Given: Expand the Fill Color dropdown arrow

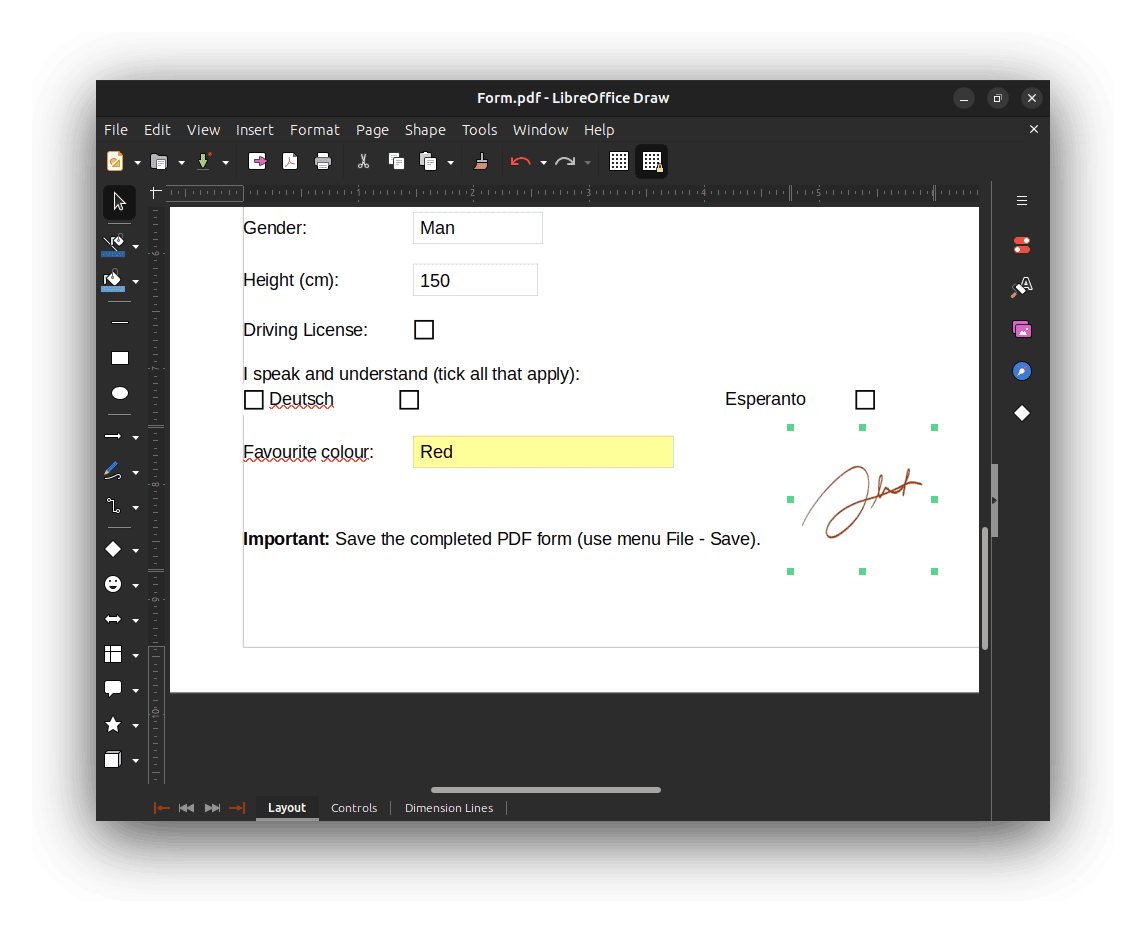Looking at the screenshot, I should [135, 282].
